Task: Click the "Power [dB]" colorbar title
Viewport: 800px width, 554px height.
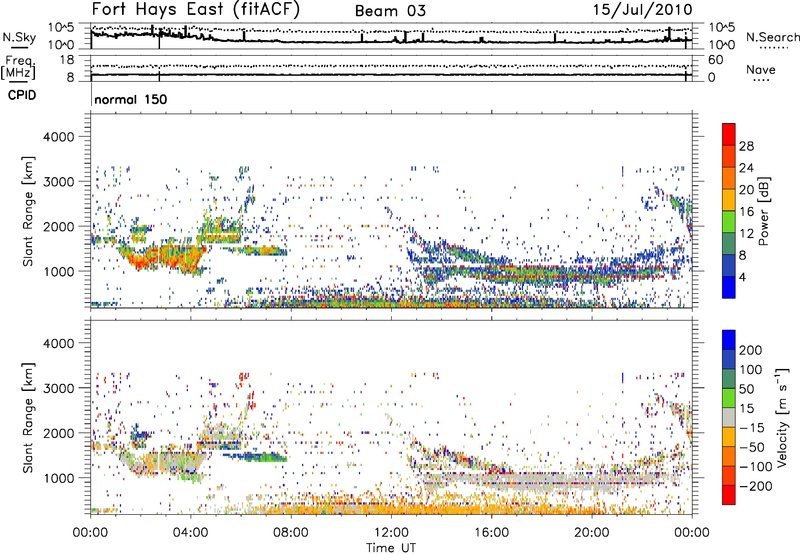Action: 764,211
